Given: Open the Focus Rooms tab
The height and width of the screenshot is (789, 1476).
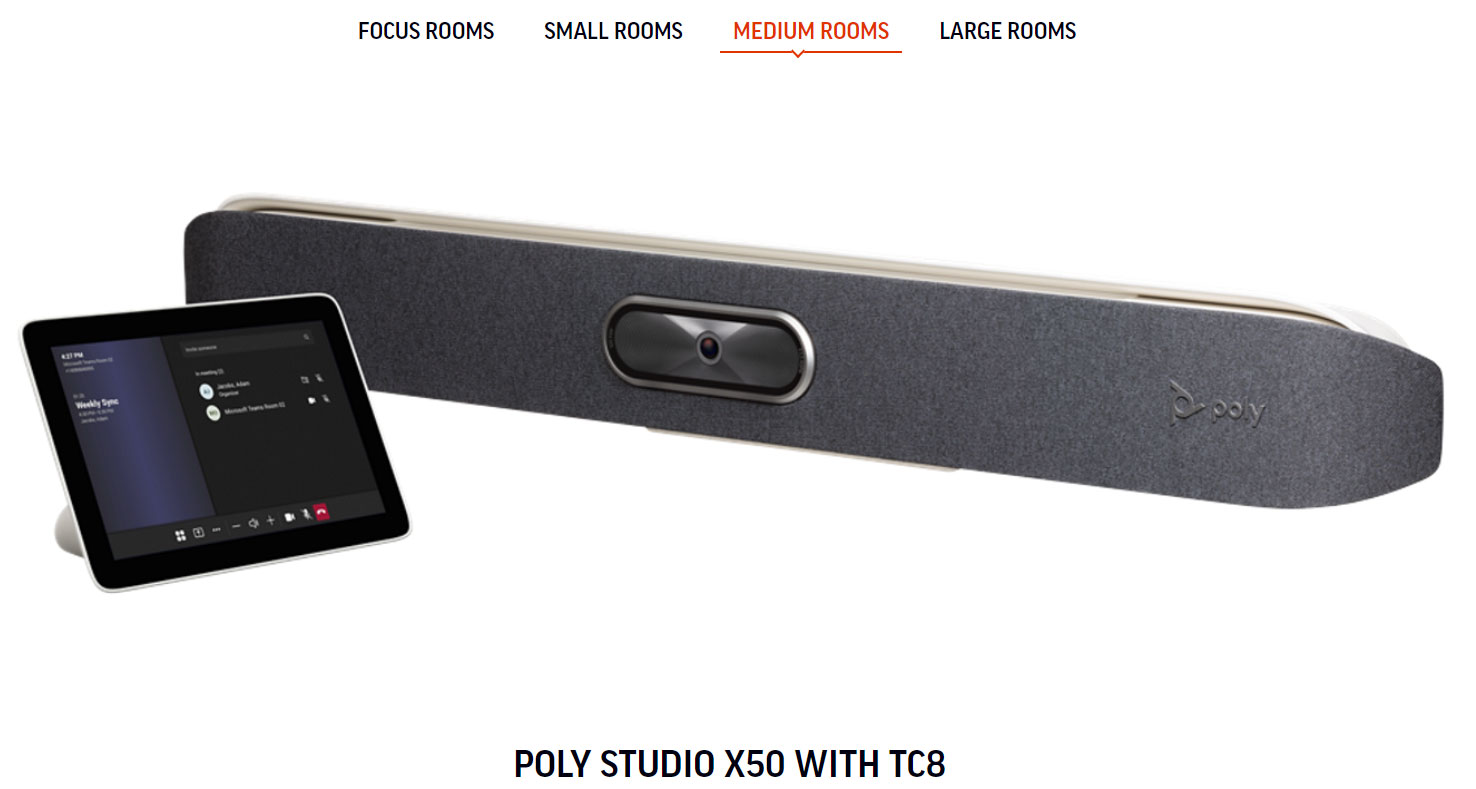Looking at the screenshot, I should tap(426, 31).
